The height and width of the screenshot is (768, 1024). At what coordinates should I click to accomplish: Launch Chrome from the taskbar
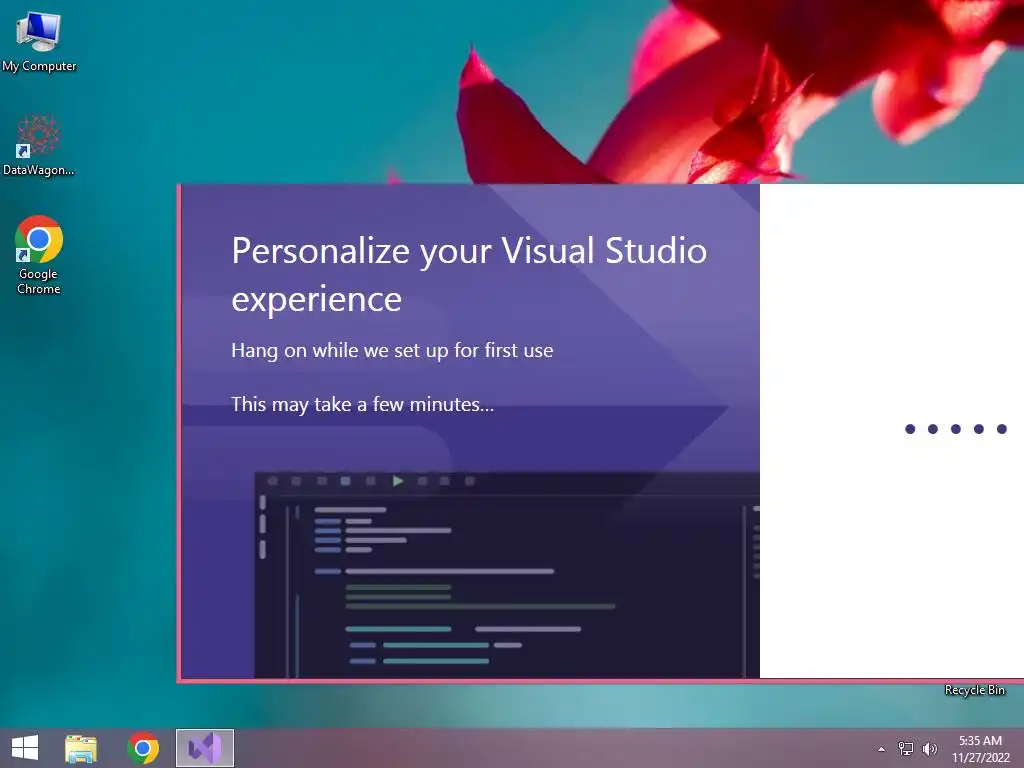tap(143, 748)
